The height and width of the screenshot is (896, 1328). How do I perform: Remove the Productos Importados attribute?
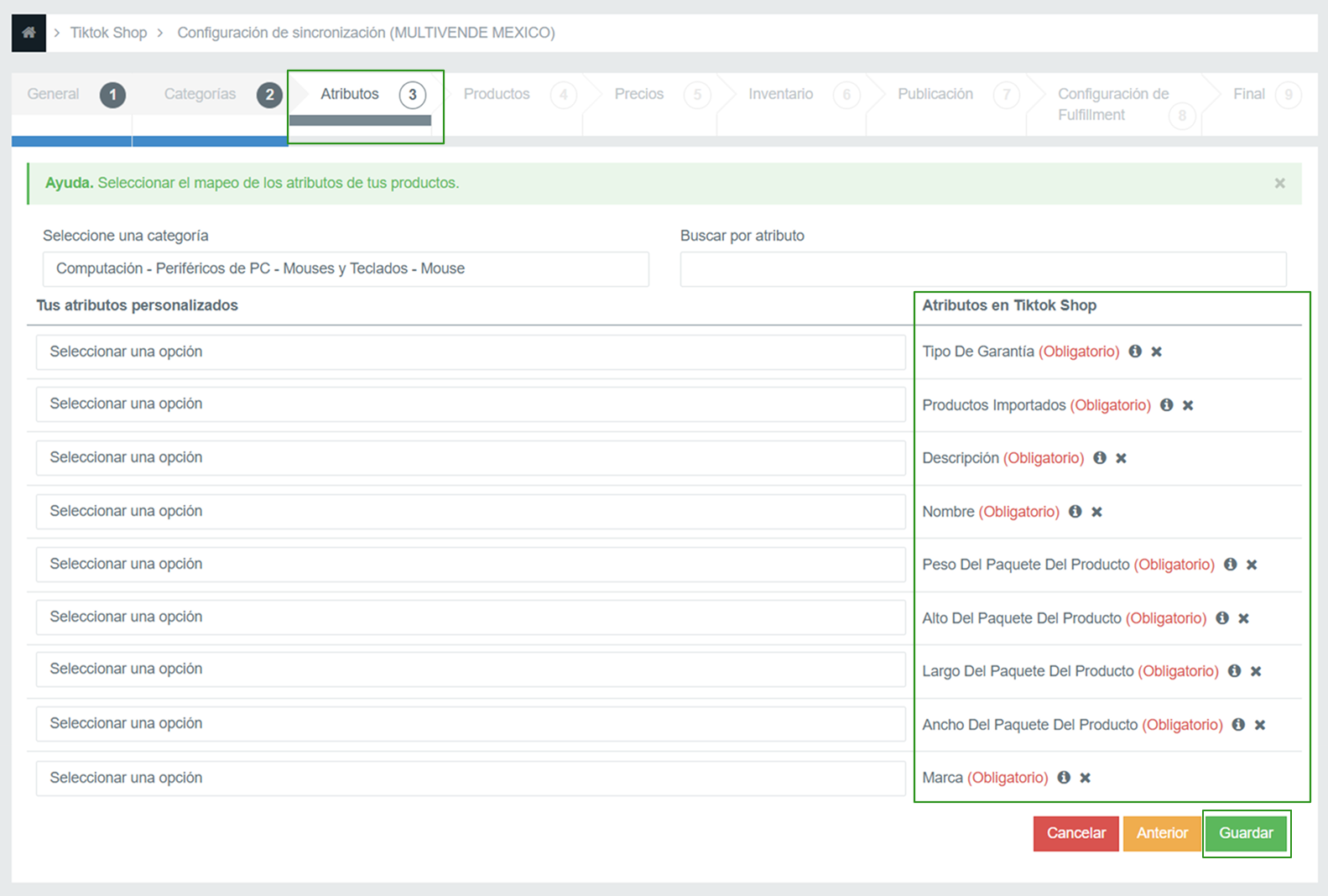(x=1188, y=405)
